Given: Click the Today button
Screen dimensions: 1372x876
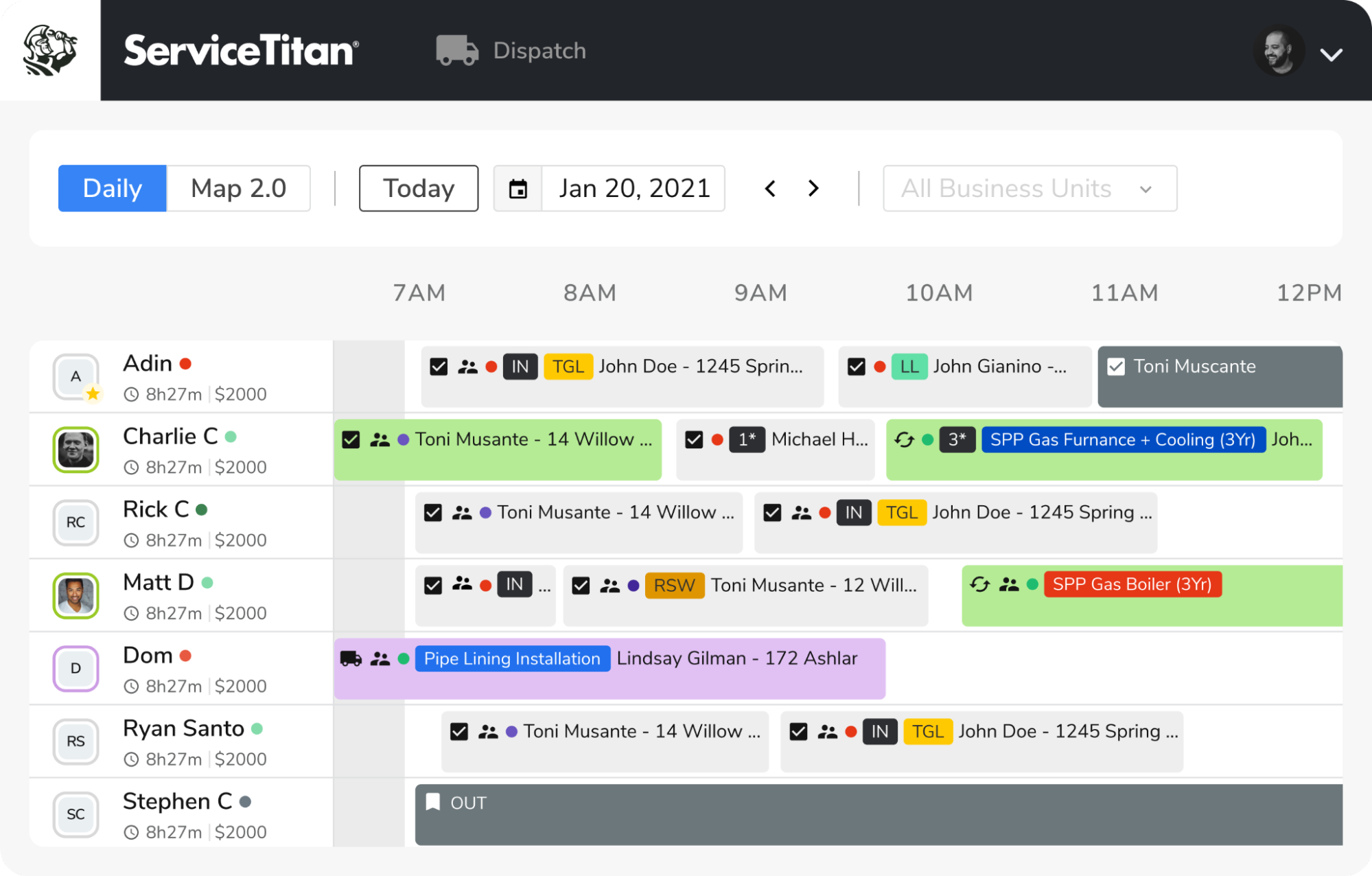Looking at the screenshot, I should (418, 188).
